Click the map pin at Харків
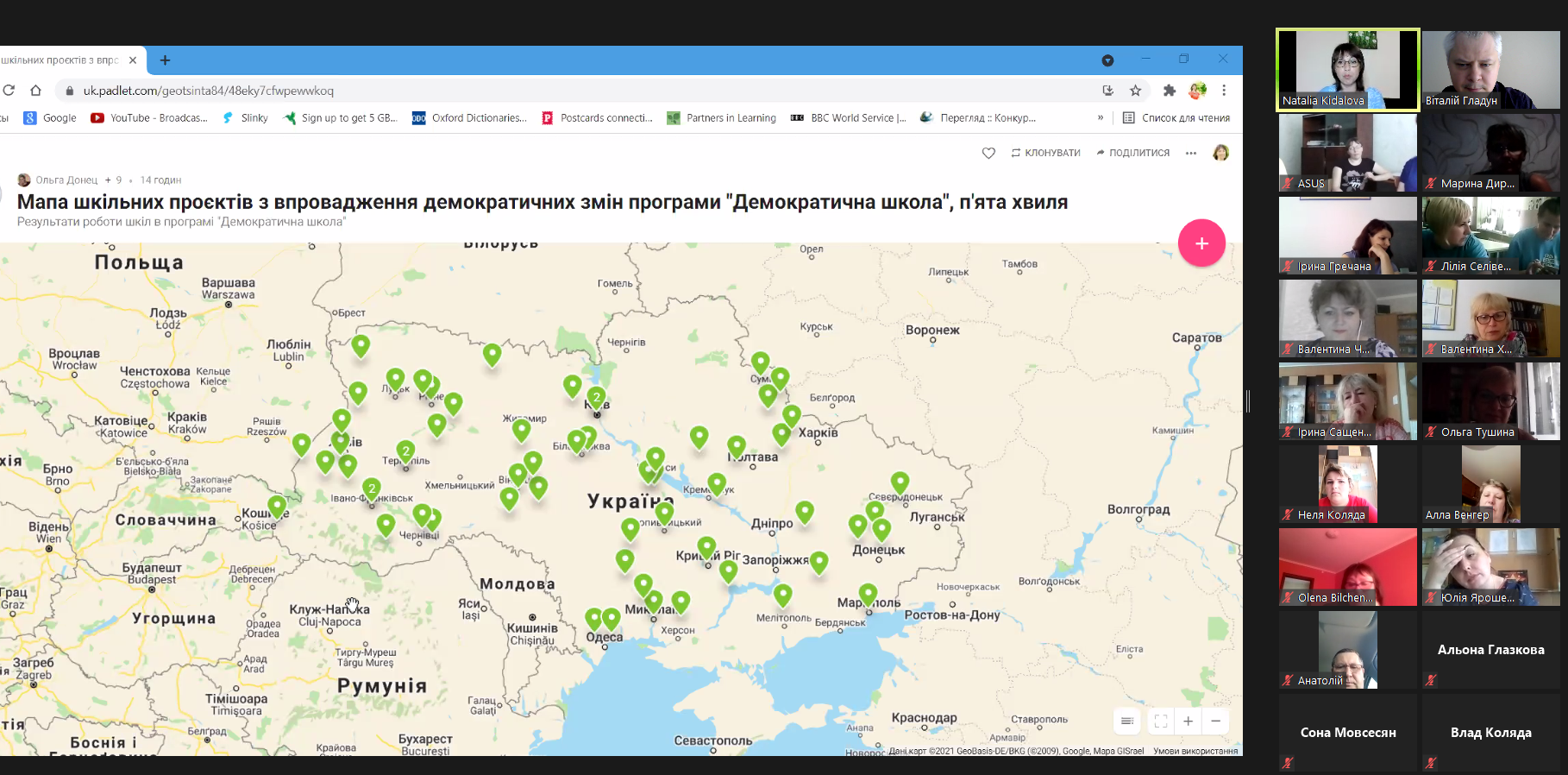The width and height of the screenshot is (1568, 775). tap(781, 434)
